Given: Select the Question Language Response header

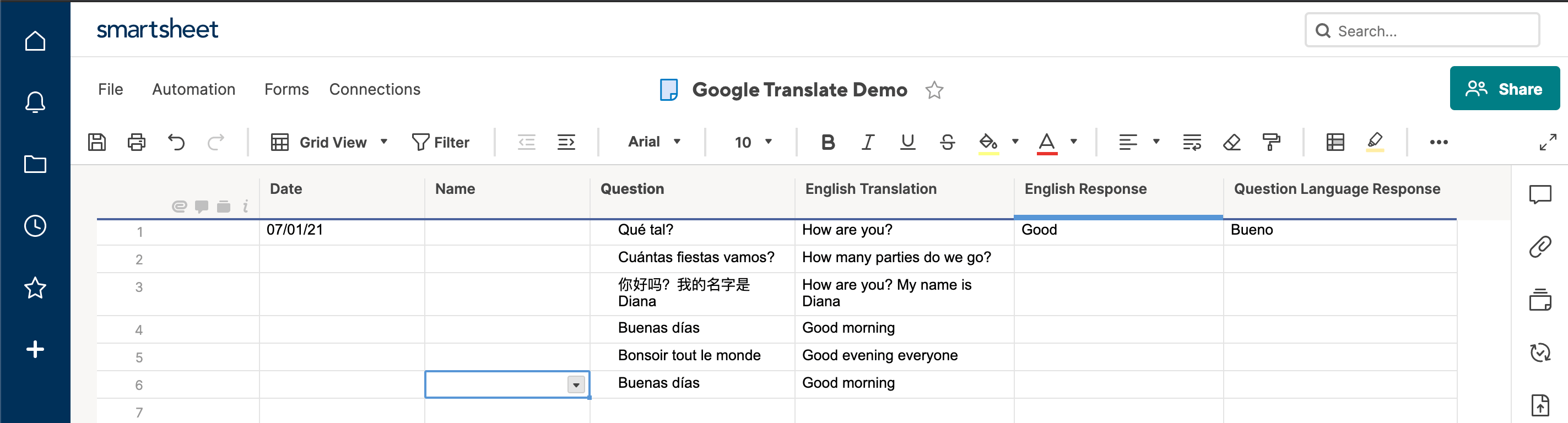Looking at the screenshot, I should point(1340,189).
